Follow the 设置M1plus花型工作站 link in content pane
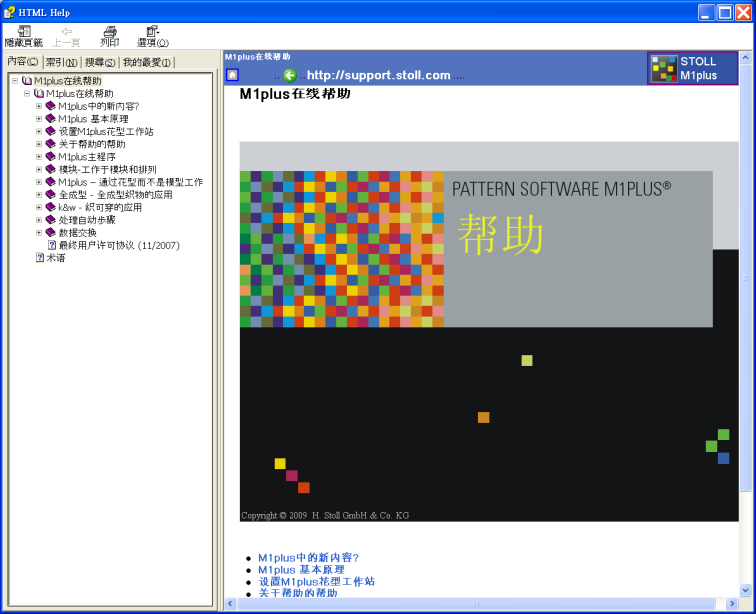The width and height of the screenshot is (756, 614). point(316,581)
